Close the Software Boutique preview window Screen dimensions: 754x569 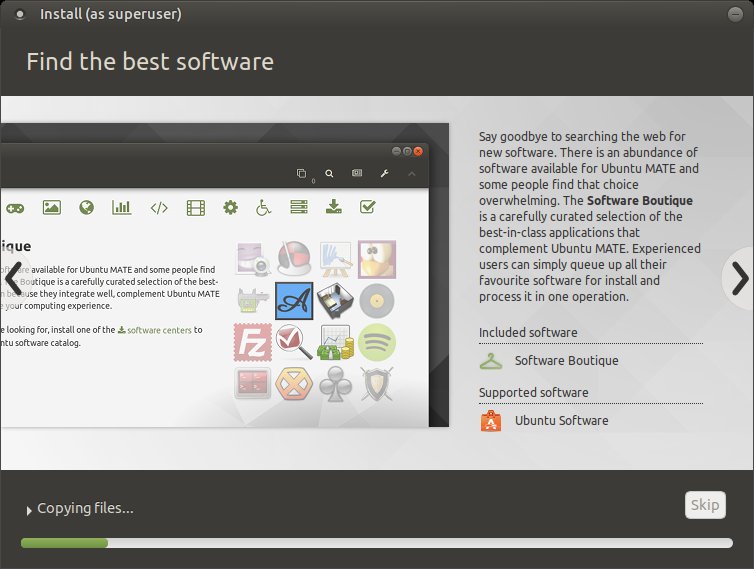(418, 151)
